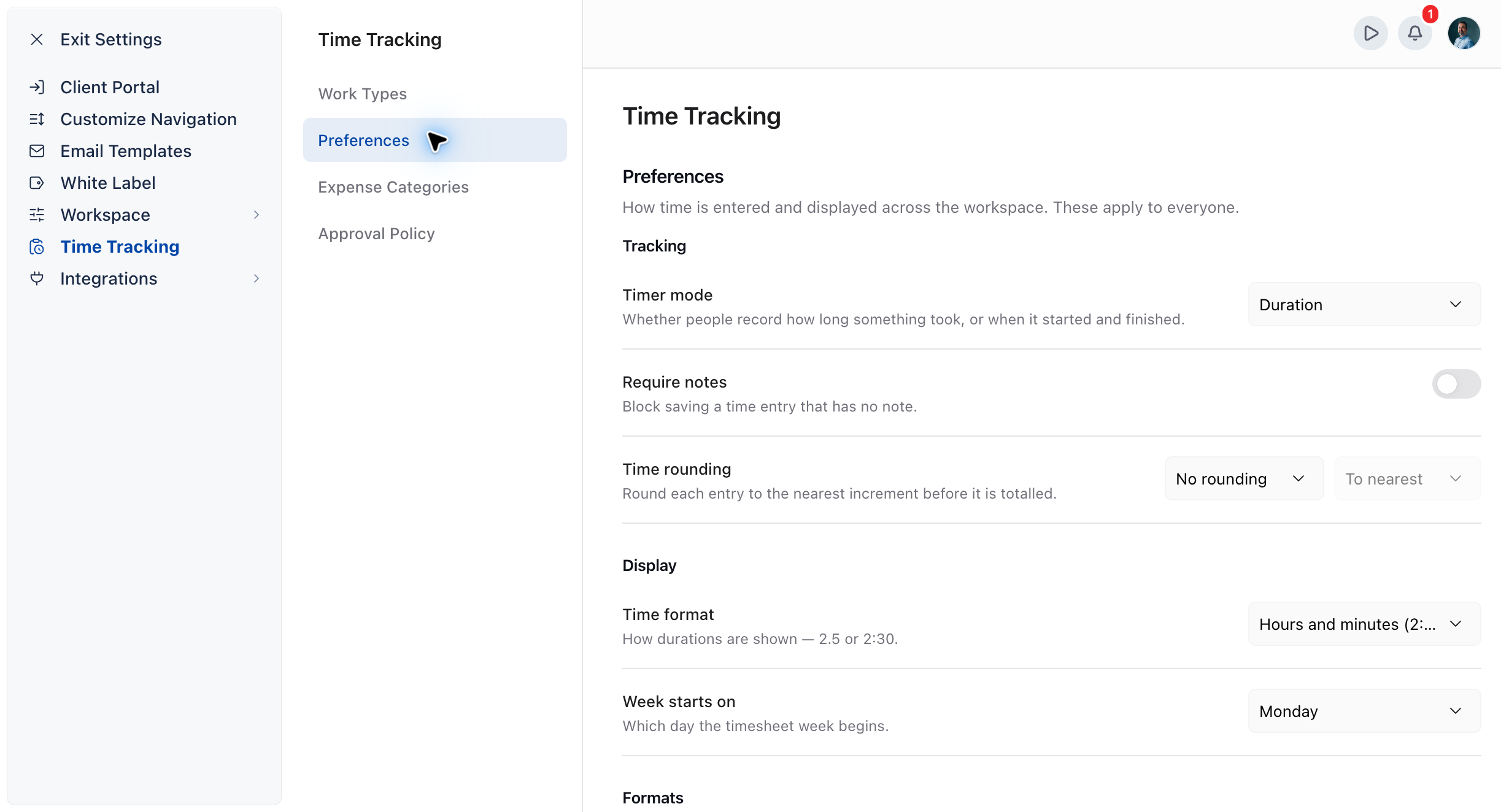Expand the Integrations submenu chevron

[x=257, y=278]
